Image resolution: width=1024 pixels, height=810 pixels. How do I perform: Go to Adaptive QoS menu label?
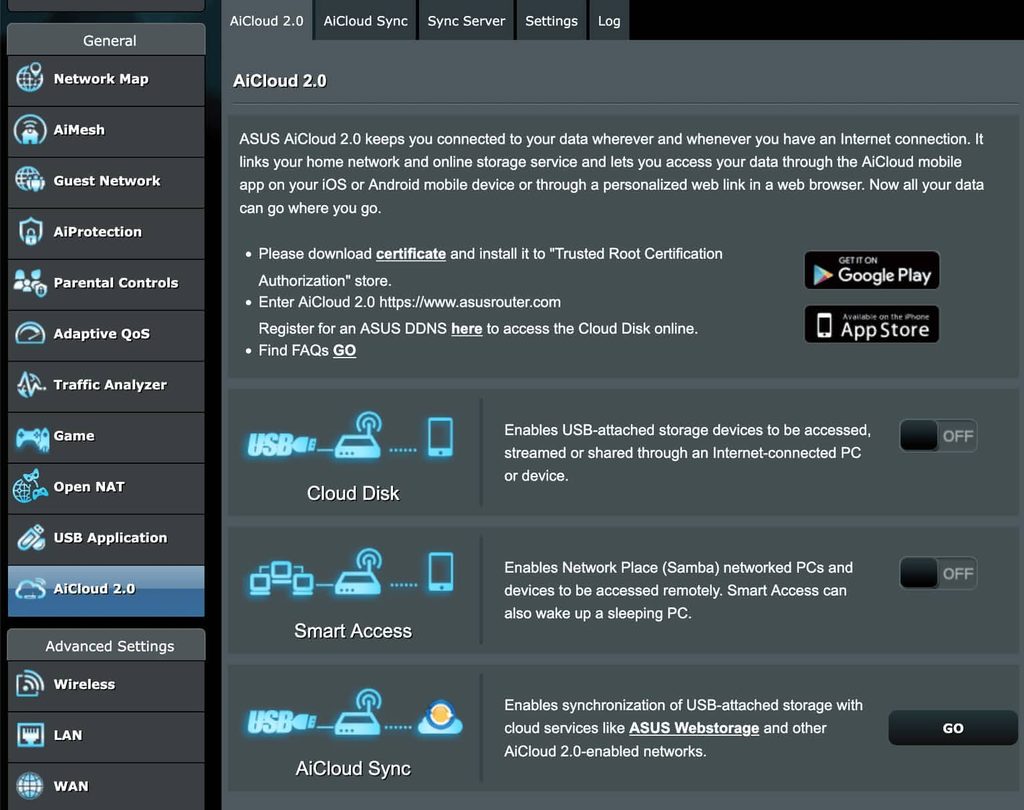[102, 333]
